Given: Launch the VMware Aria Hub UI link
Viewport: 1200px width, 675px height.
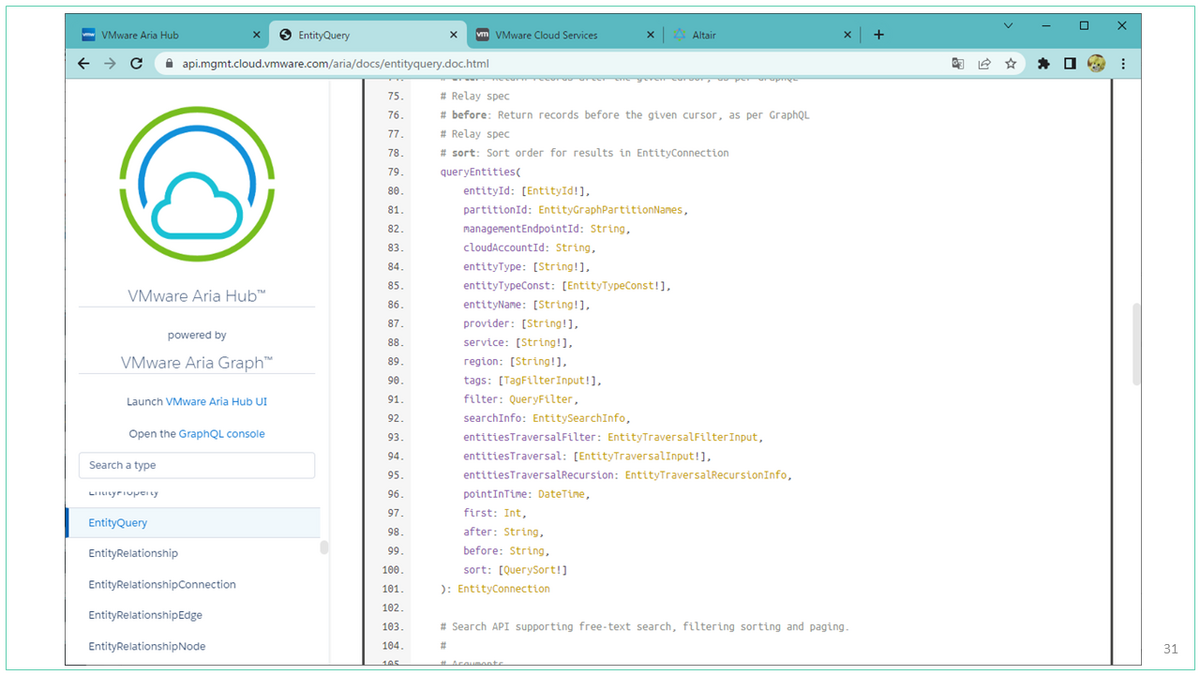Looking at the screenshot, I should pyautogui.click(x=216, y=402).
